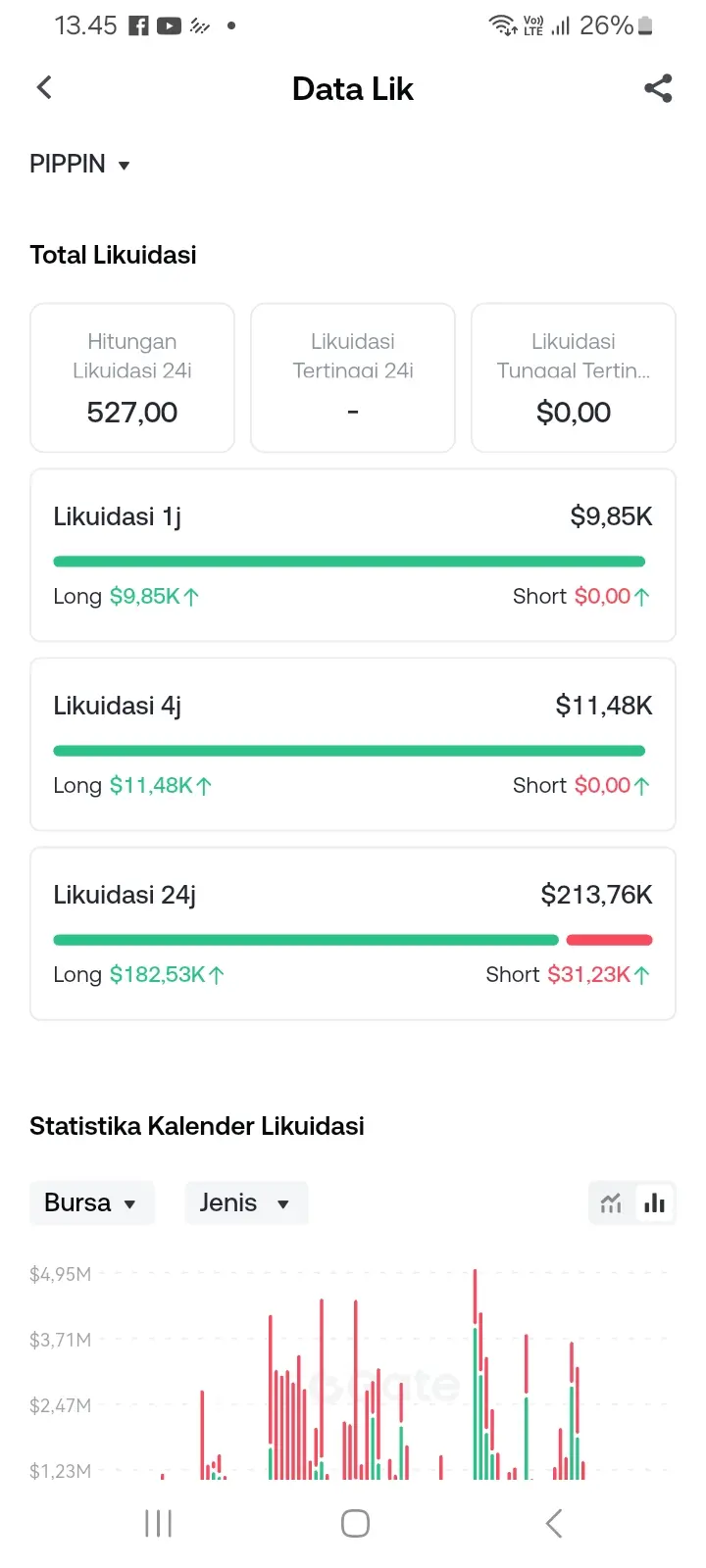
Task: Select the Likuidasi 4j panel
Action: (353, 745)
